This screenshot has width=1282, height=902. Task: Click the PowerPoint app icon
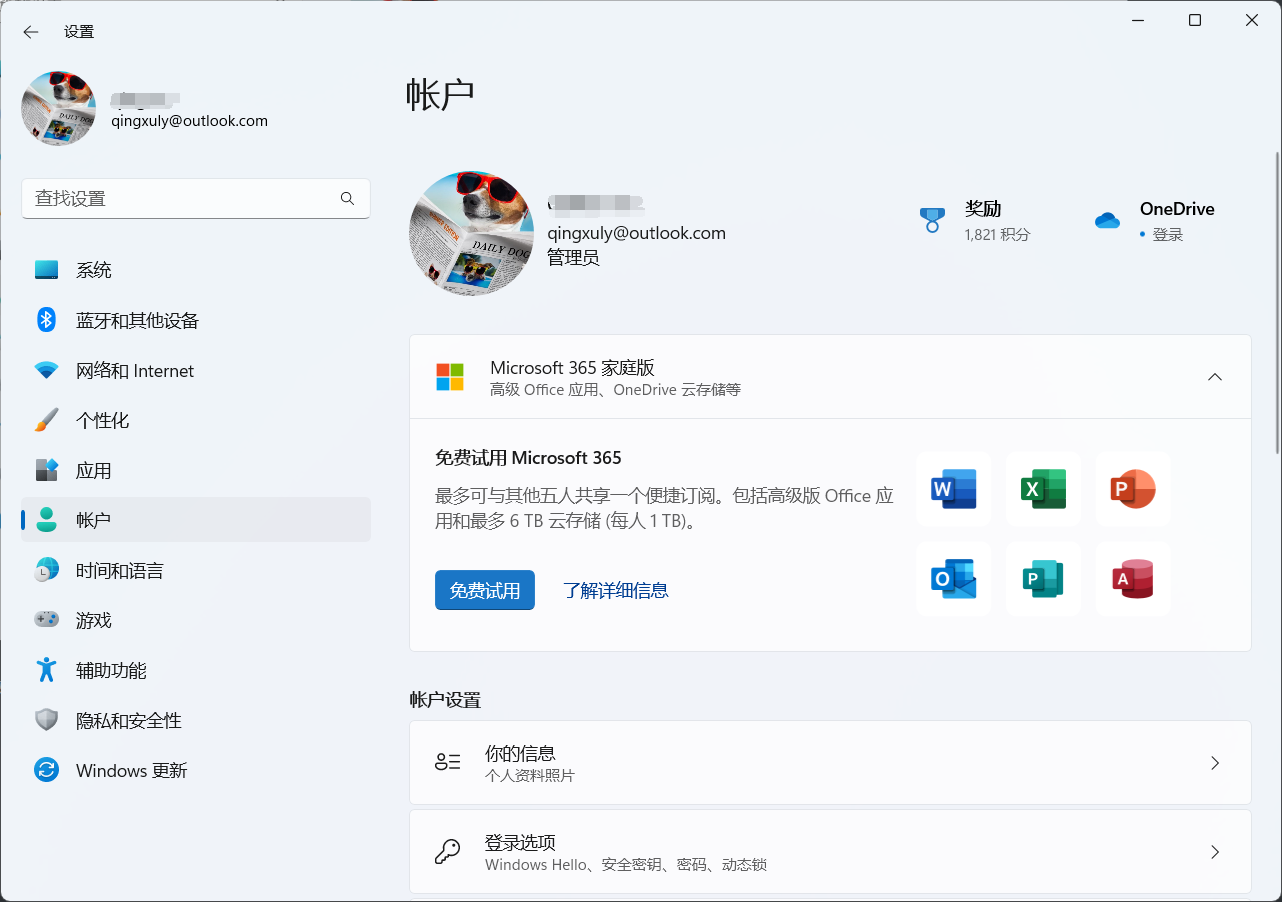1133,489
